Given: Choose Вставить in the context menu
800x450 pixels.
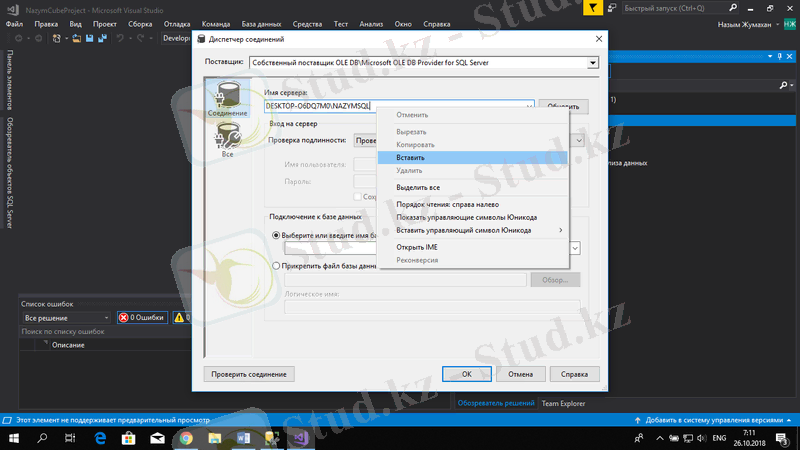Looking at the screenshot, I should 473,158.
